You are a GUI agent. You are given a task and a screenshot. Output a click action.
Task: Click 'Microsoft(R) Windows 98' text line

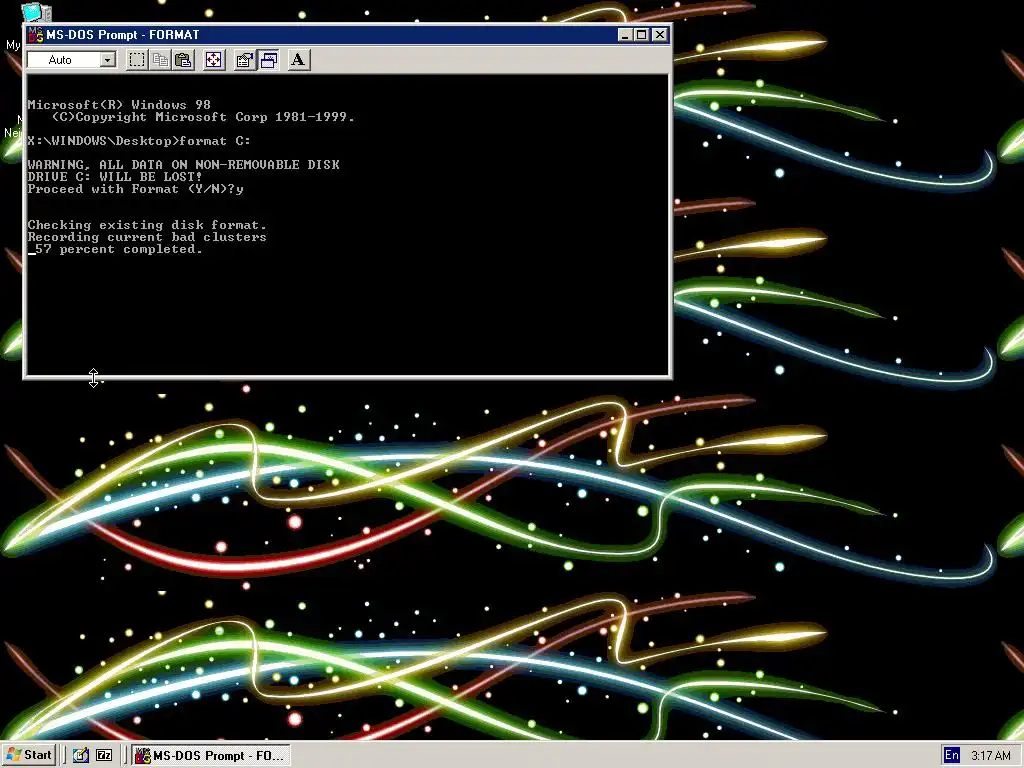[x=119, y=105]
